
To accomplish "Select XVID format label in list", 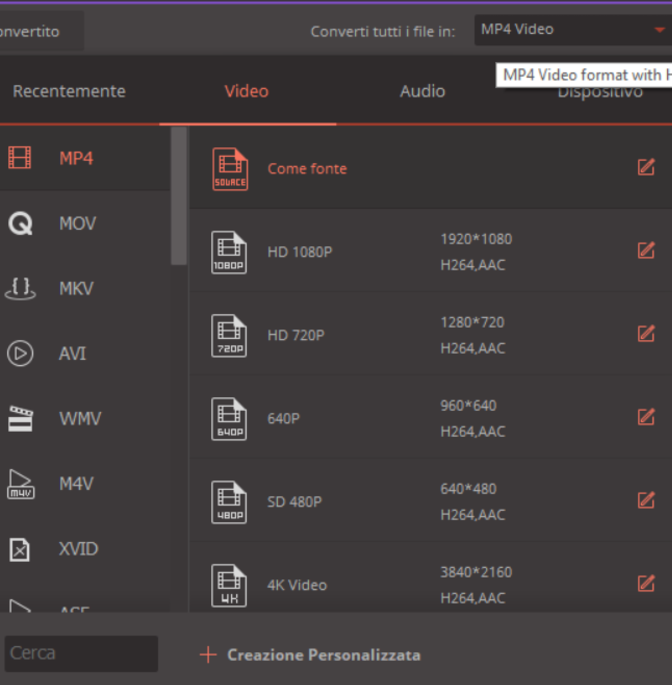I will click(78, 549).
